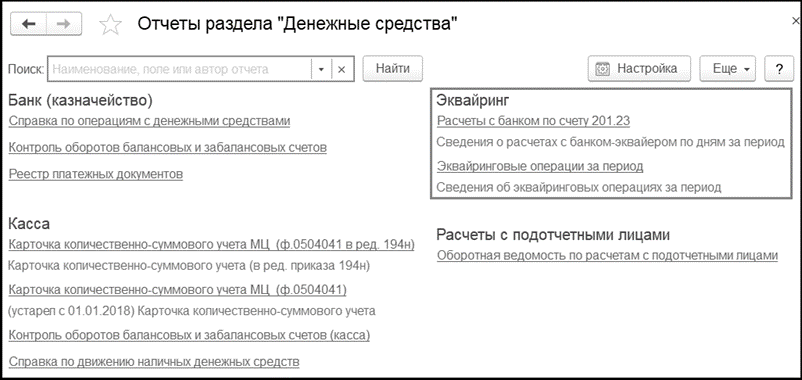Open Расчеты с банком по счету 201.23

[533, 121]
